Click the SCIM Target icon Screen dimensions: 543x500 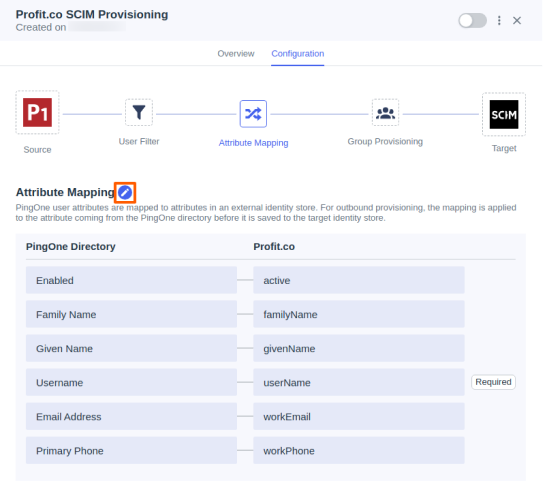(x=504, y=114)
